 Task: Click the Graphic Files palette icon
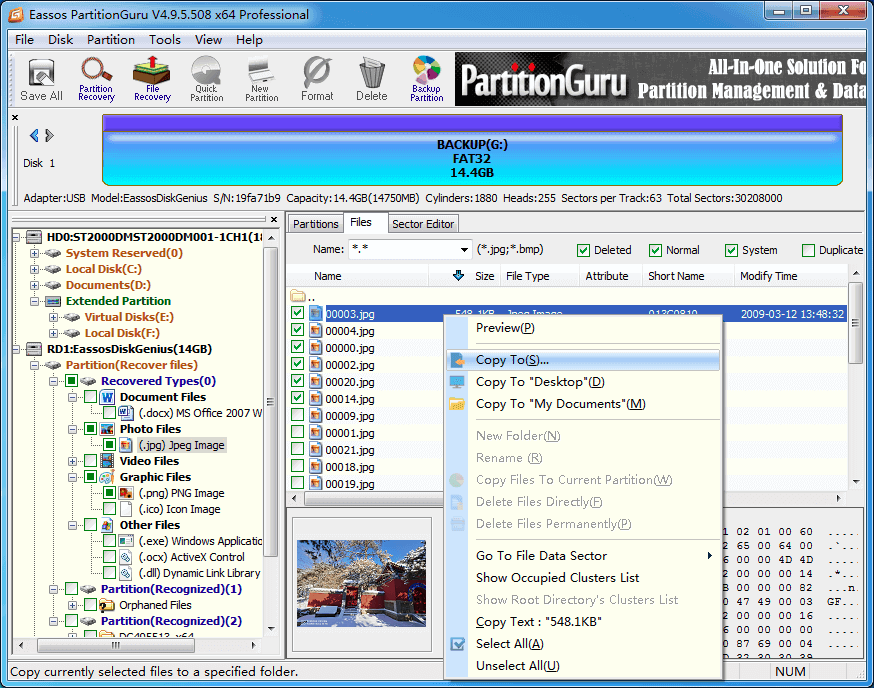(x=107, y=477)
